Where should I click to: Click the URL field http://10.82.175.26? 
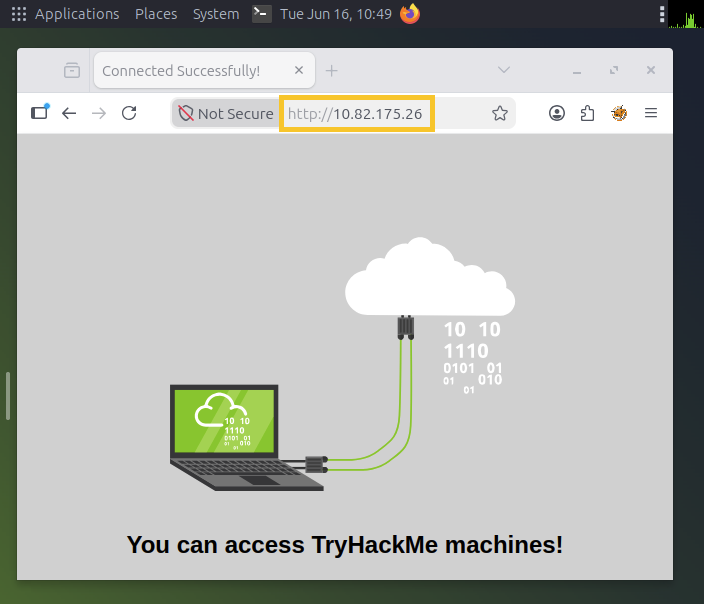(x=357, y=114)
